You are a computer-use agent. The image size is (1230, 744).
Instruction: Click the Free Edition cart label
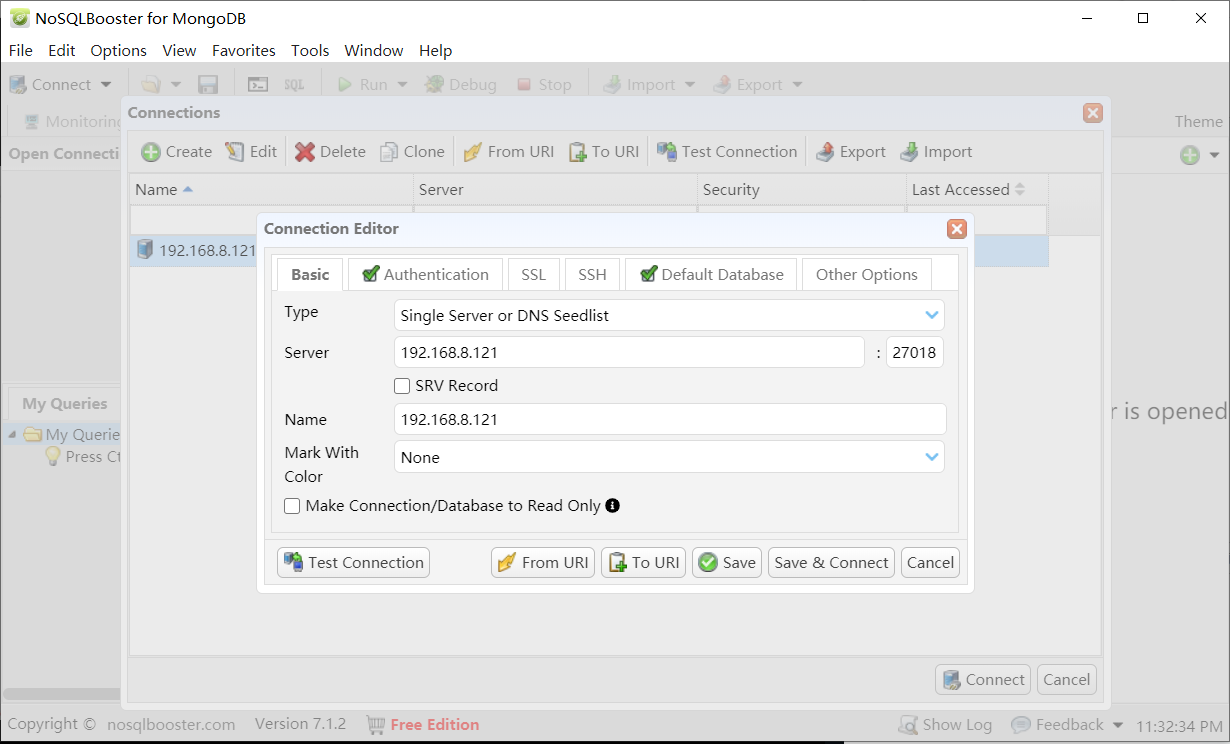pyautogui.click(x=423, y=725)
